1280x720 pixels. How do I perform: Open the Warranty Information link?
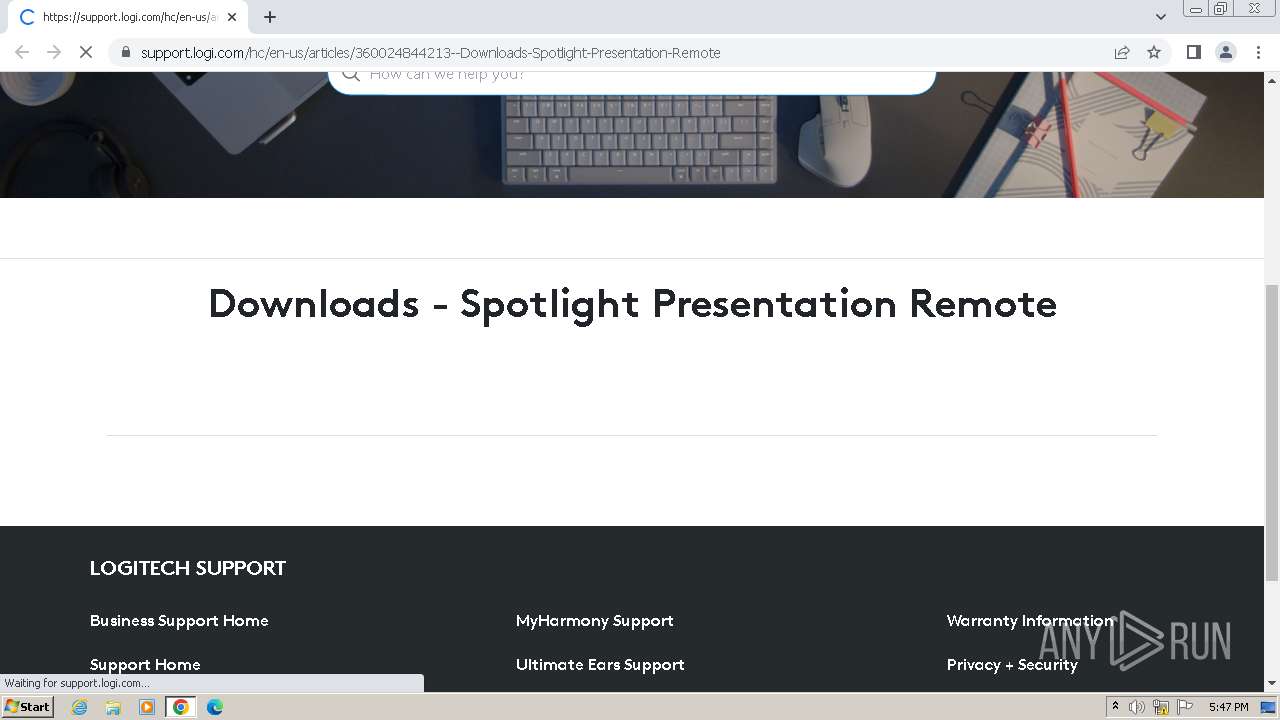[1030, 621]
